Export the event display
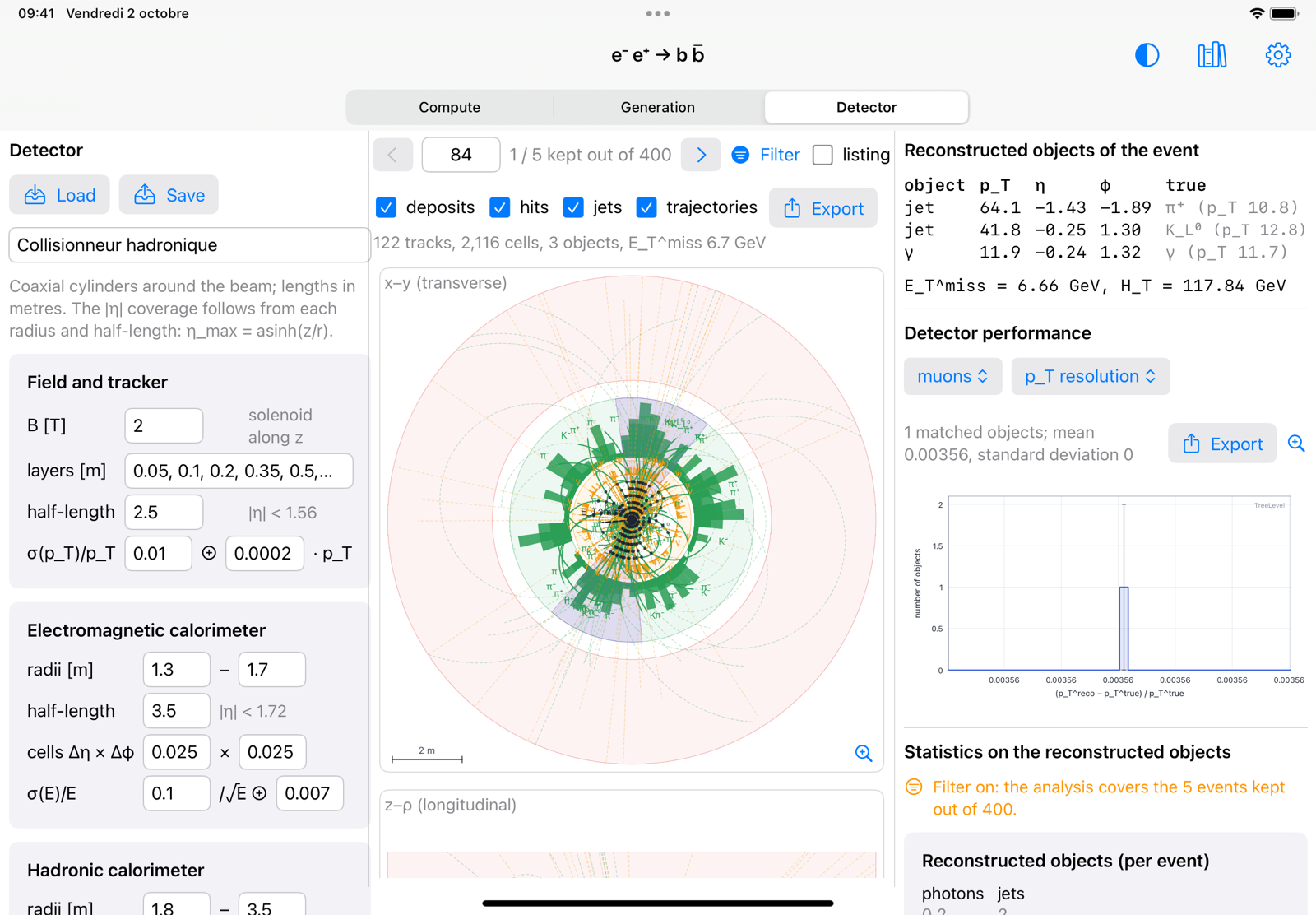 tap(823, 208)
